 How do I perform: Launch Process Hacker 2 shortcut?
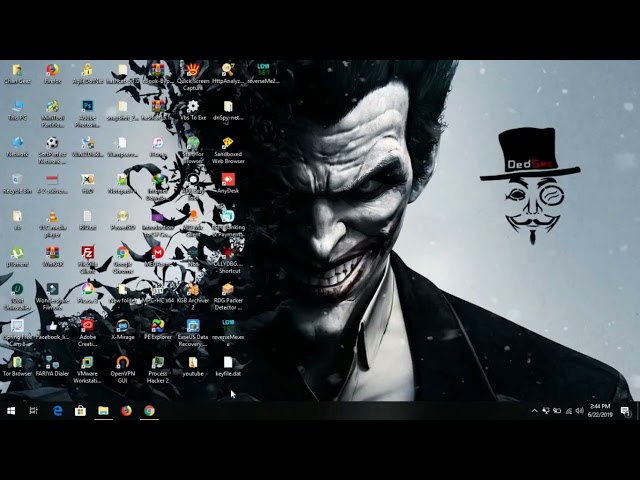[158, 370]
